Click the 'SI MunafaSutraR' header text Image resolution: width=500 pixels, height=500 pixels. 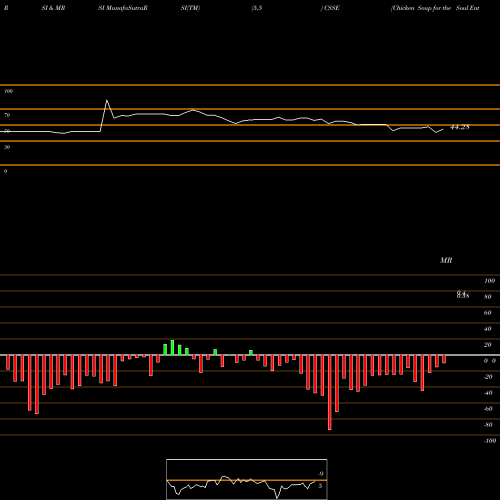click(x=123, y=8)
